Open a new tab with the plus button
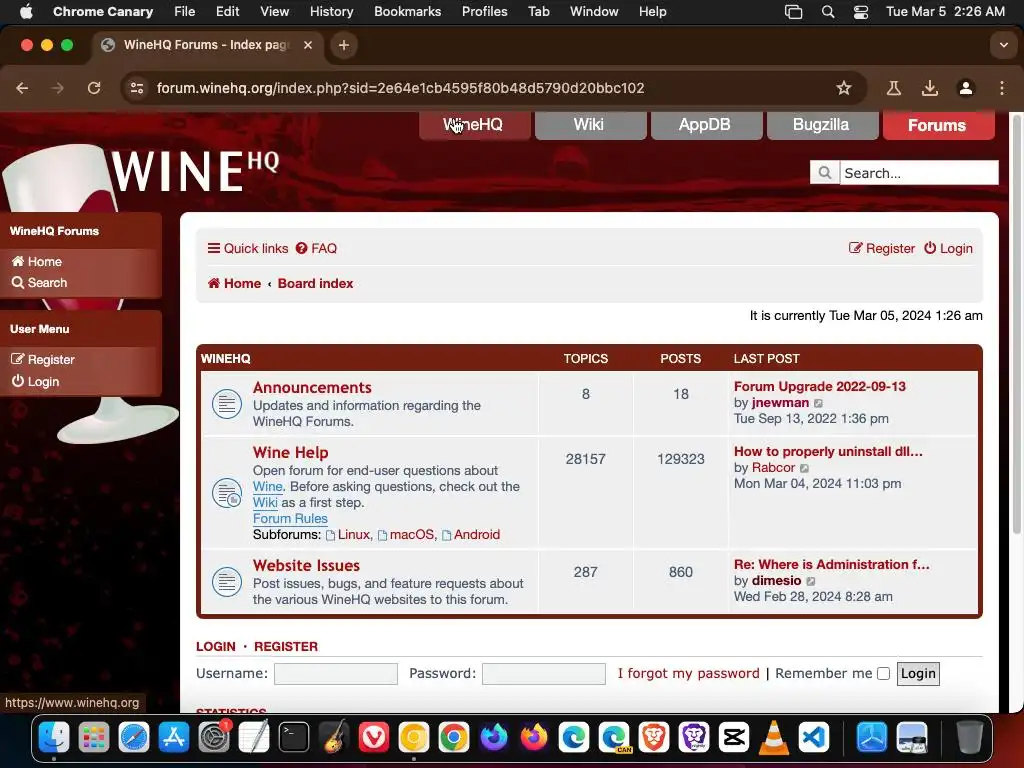 [344, 45]
